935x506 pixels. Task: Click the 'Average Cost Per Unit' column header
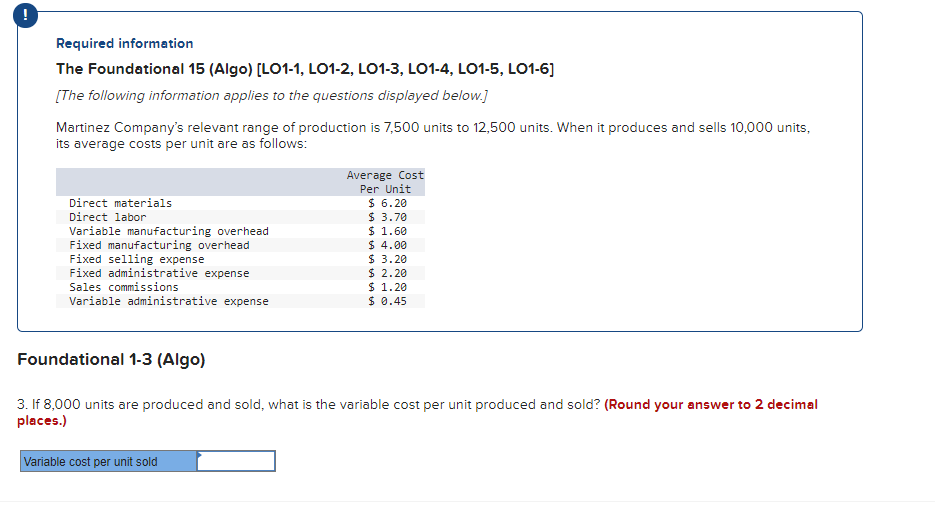(385, 182)
